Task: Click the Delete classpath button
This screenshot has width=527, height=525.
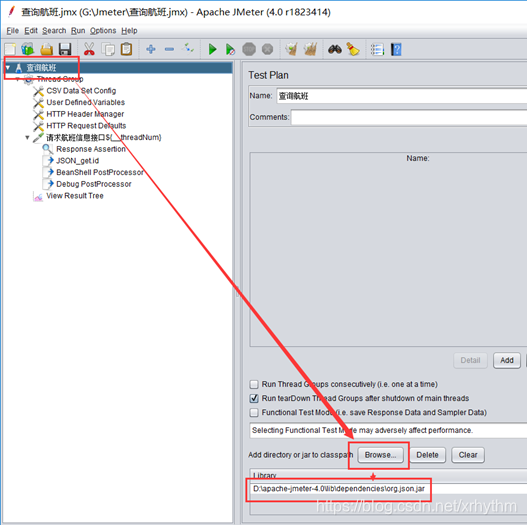Action: (x=428, y=455)
